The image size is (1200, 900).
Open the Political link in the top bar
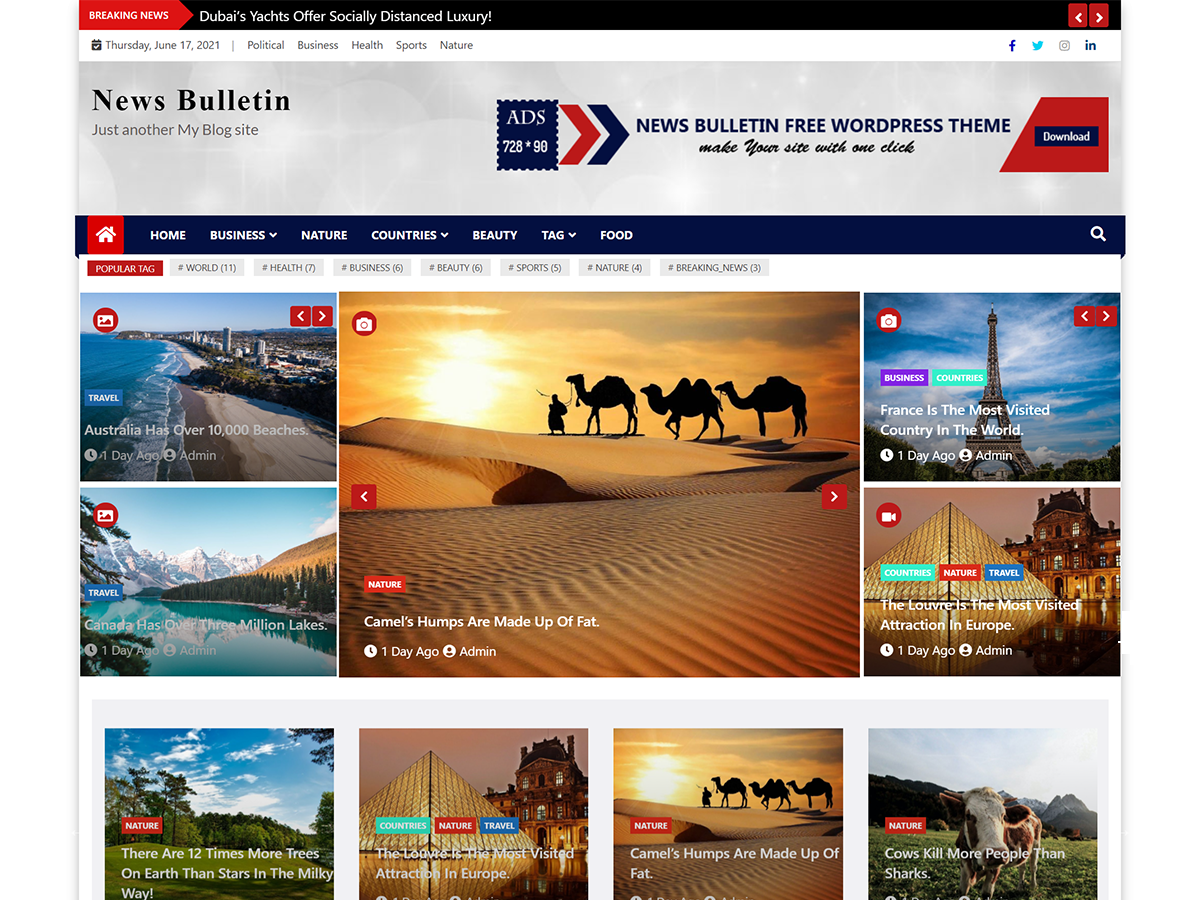(x=265, y=45)
